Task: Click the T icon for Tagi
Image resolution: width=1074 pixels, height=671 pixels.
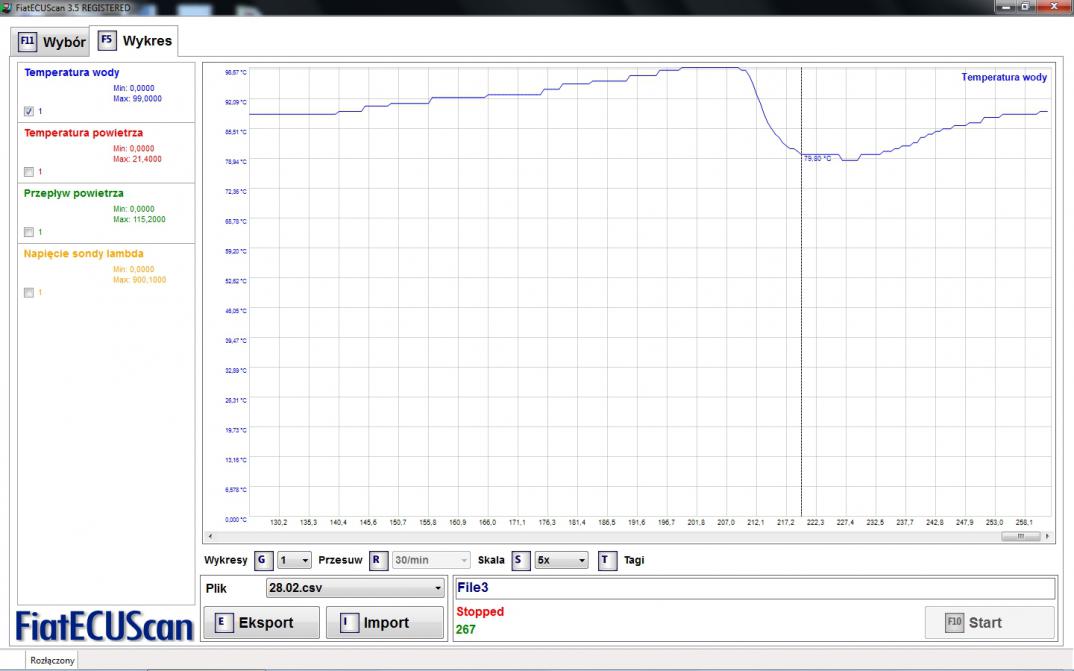Action: pyautogui.click(x=607, y=560)
